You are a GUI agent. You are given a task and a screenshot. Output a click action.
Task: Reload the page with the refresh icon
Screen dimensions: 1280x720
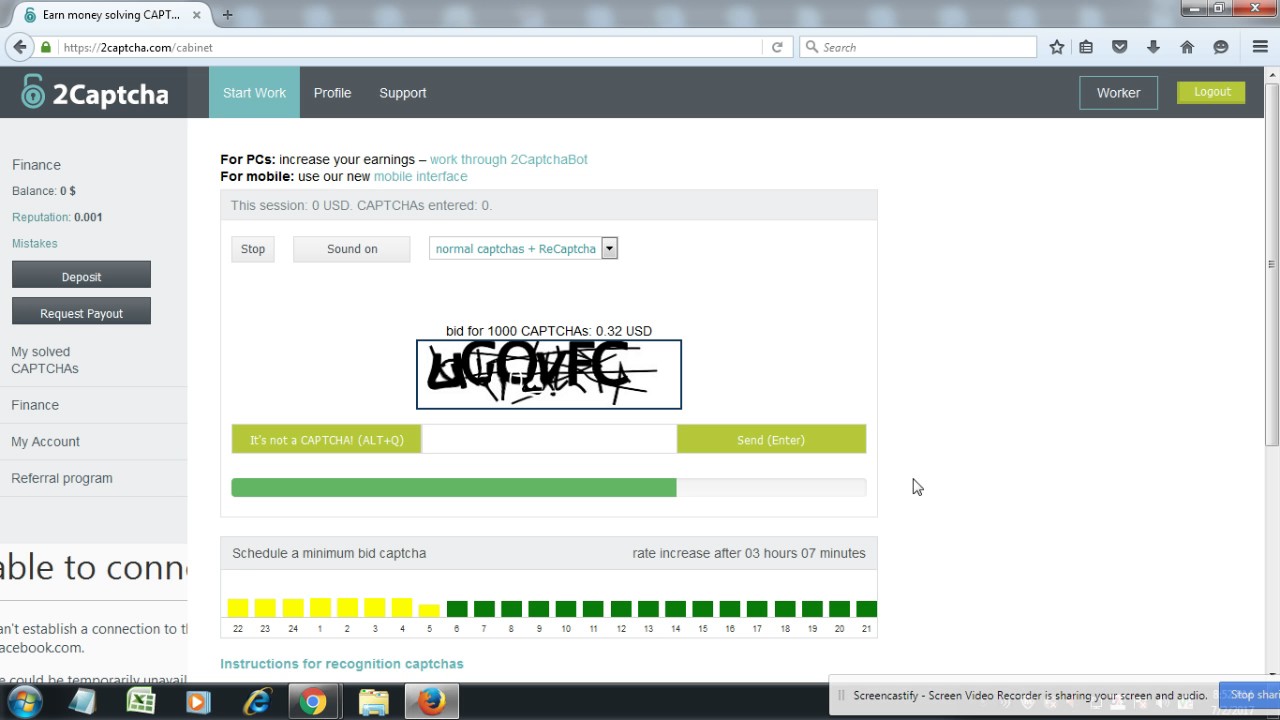777,47
